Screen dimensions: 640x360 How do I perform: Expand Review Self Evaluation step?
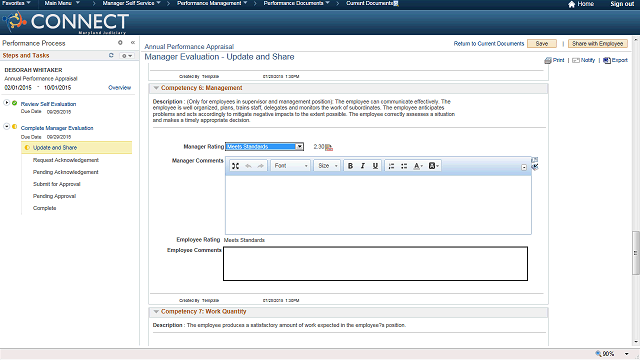click(7, 102)
